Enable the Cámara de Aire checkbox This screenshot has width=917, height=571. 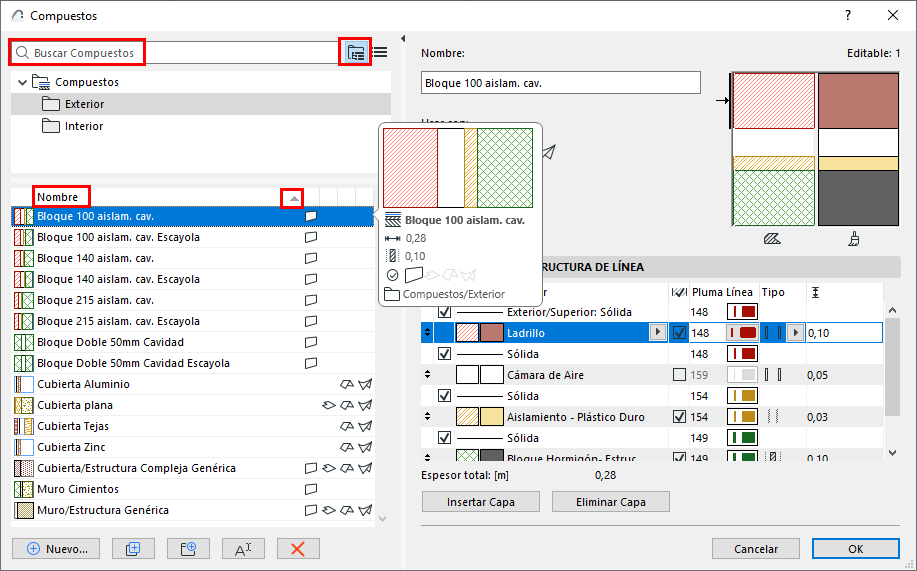click(679, 374)
